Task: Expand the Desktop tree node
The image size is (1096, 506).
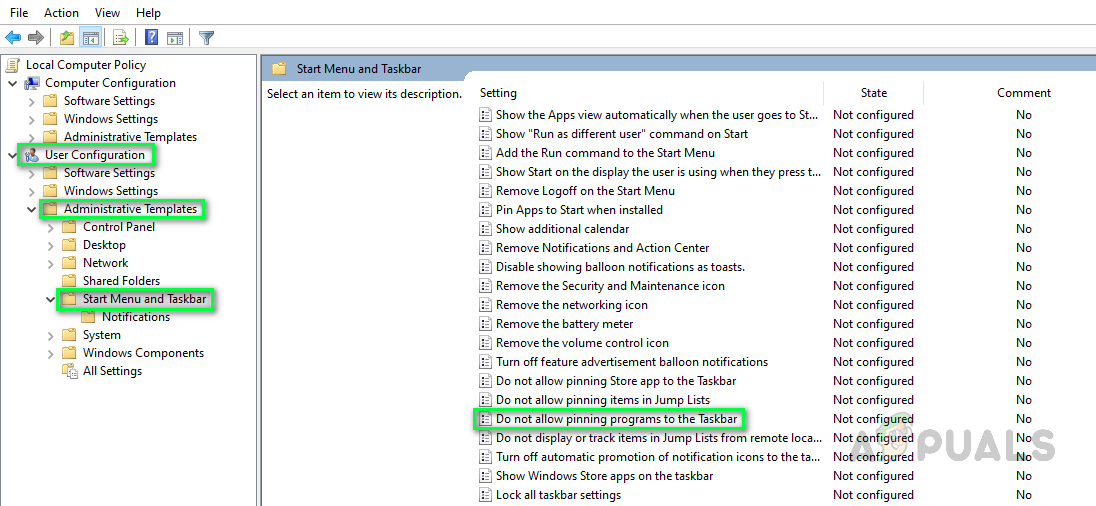Action: [x=50, y=245]
